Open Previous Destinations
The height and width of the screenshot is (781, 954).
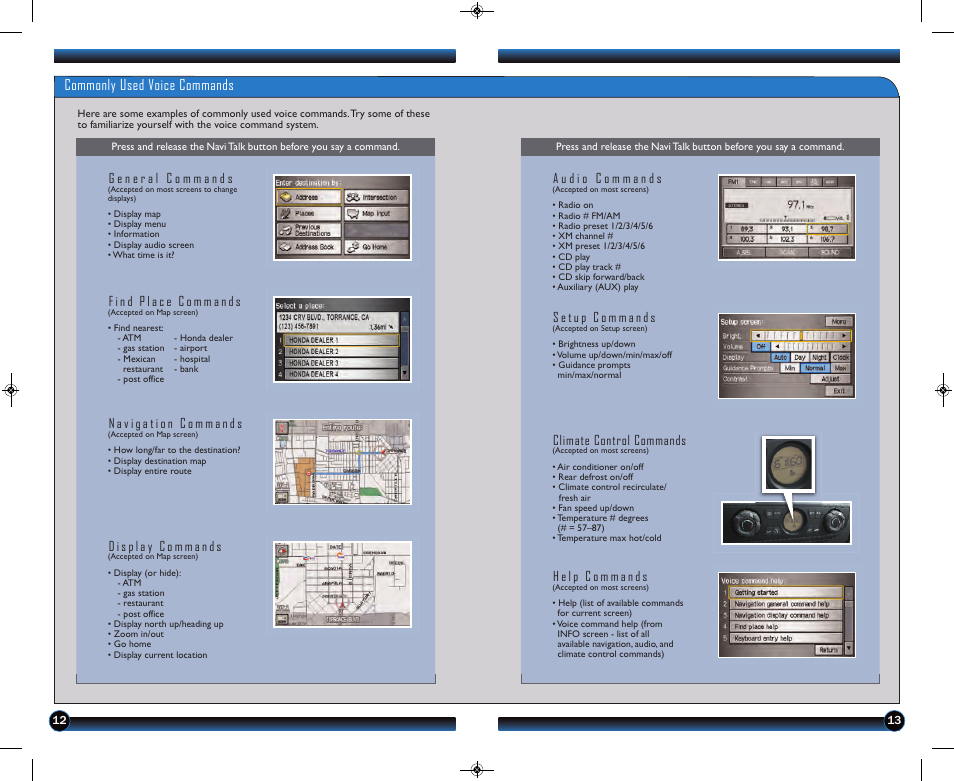coord(308,230)
